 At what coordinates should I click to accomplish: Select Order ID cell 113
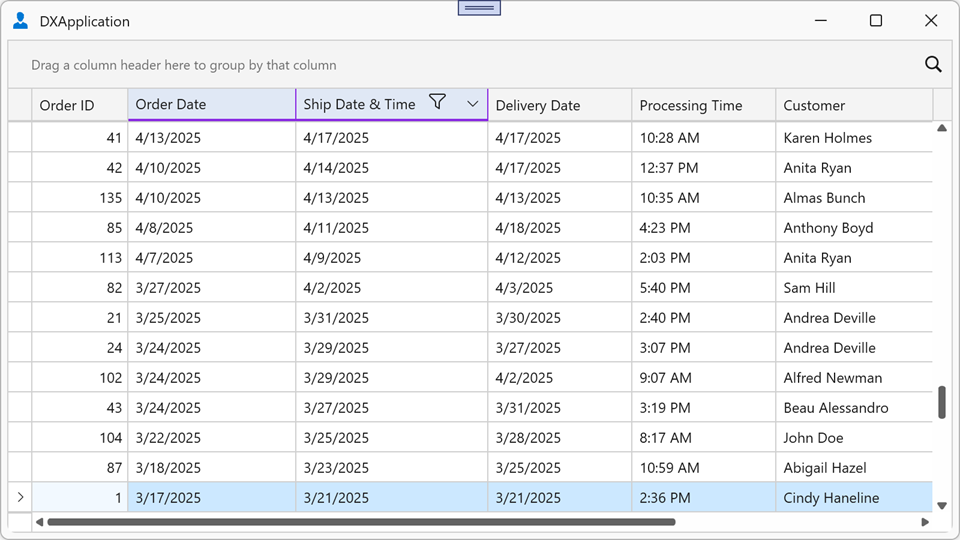click(x=80, y=258)
